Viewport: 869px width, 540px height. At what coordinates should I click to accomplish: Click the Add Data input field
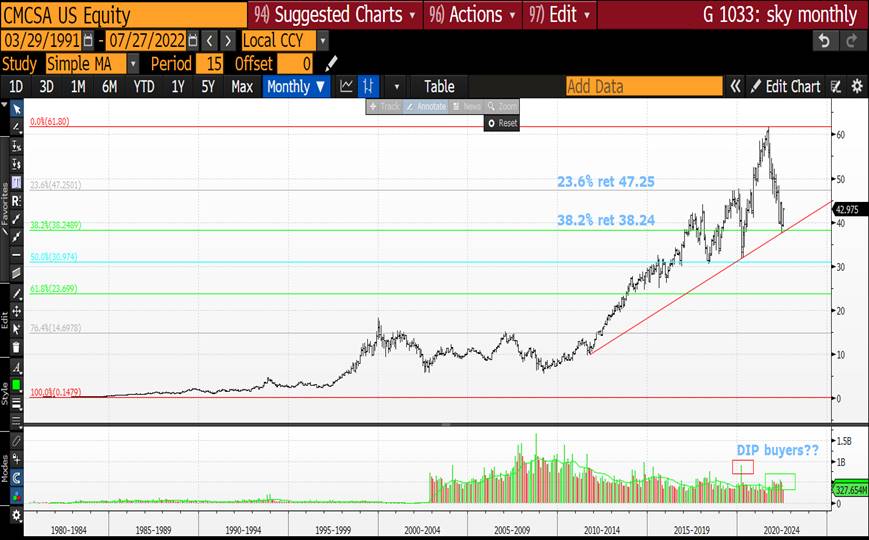644,86
